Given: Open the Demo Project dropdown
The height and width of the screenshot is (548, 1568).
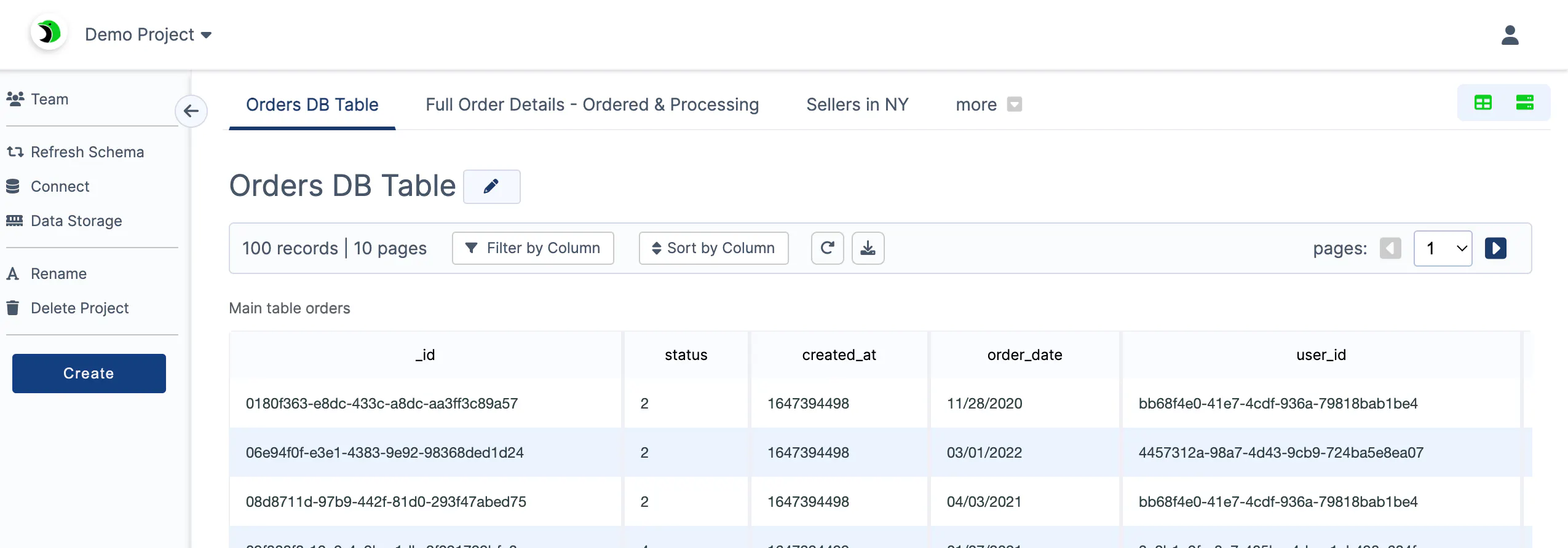Looking at the screenshot, I should click(x=148, y=34).
